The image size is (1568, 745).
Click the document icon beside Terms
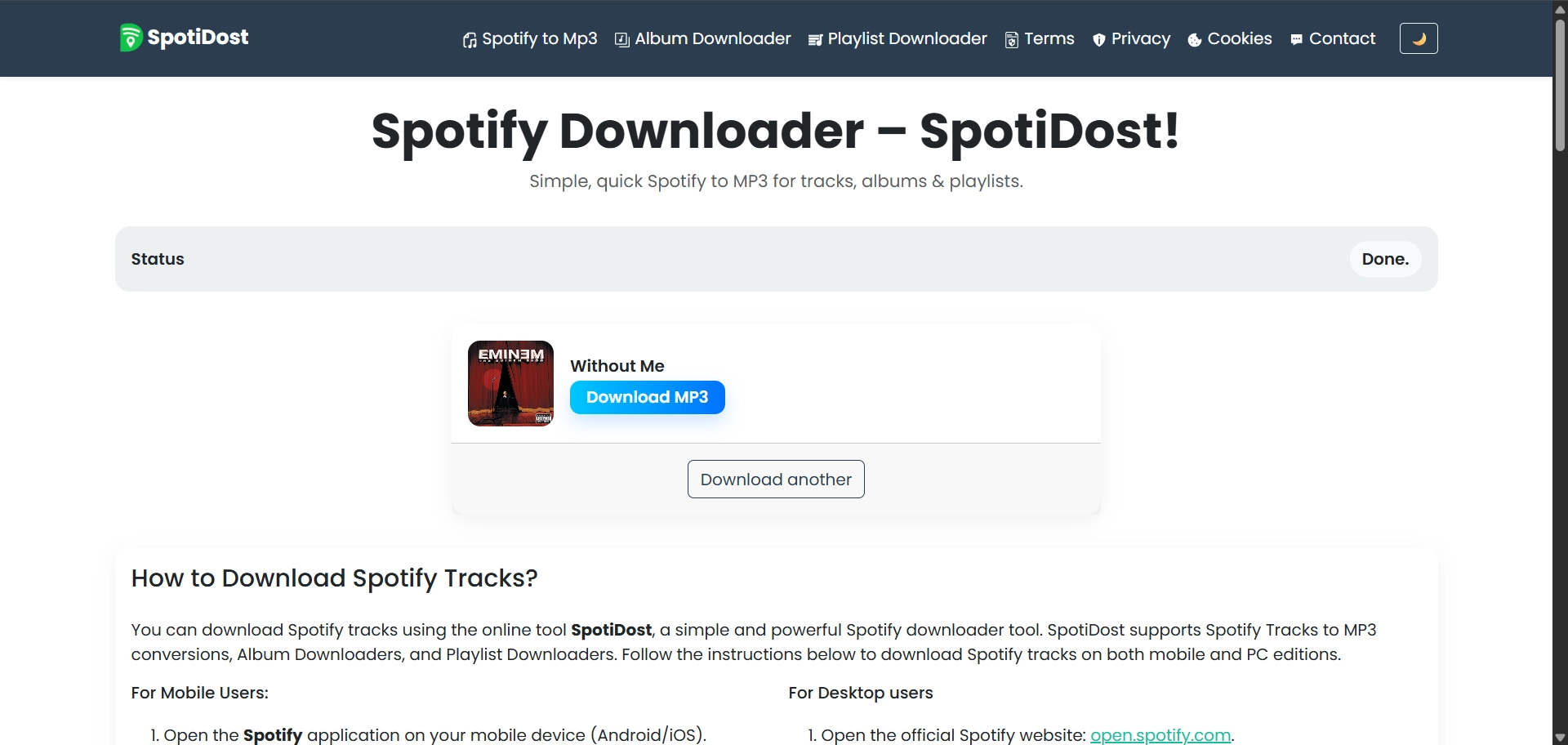tap(1012, 40)
